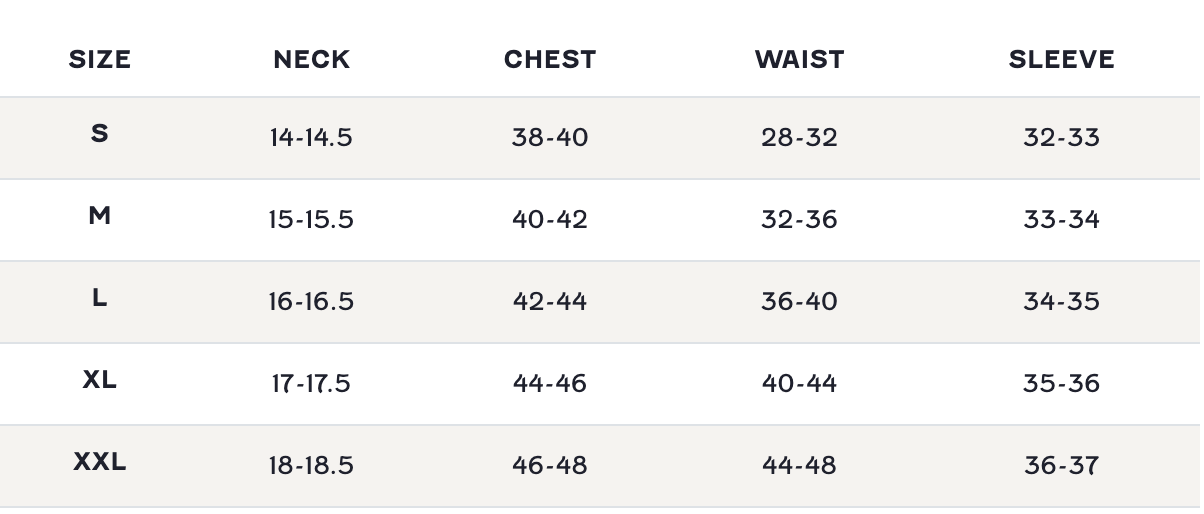Screen dimensions: 1204x514
Task: Click neck measurement 18-18.5
Action: click(x=311, y=466)
